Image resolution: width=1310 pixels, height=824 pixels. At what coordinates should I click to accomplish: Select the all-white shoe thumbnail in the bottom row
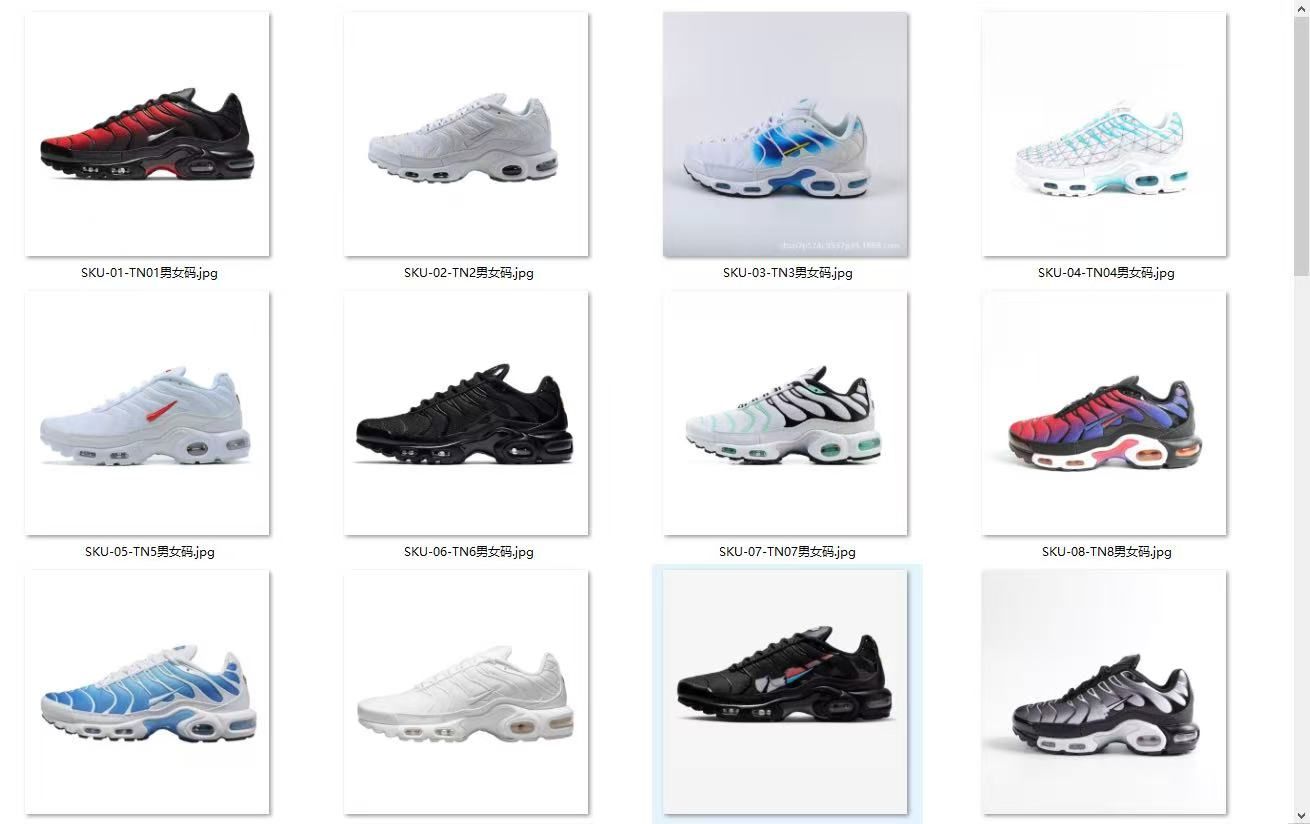click(466, 692)
